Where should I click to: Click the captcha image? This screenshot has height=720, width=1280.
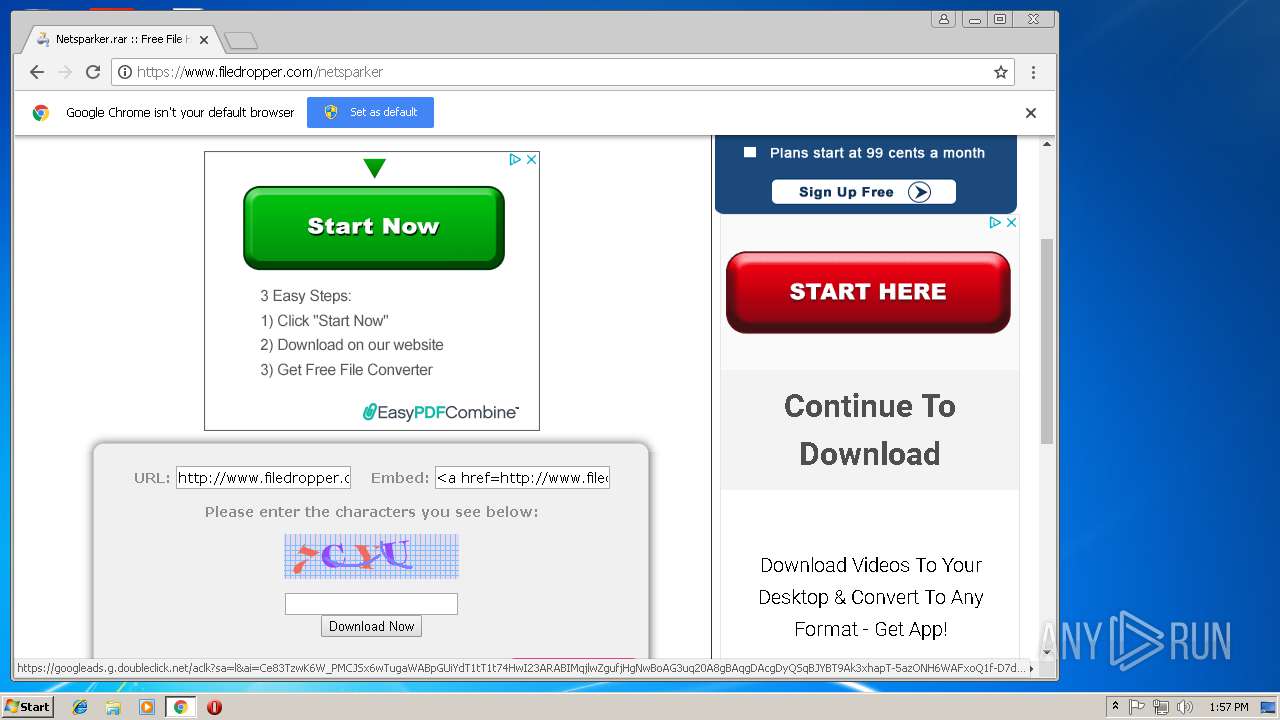[371, 556]
